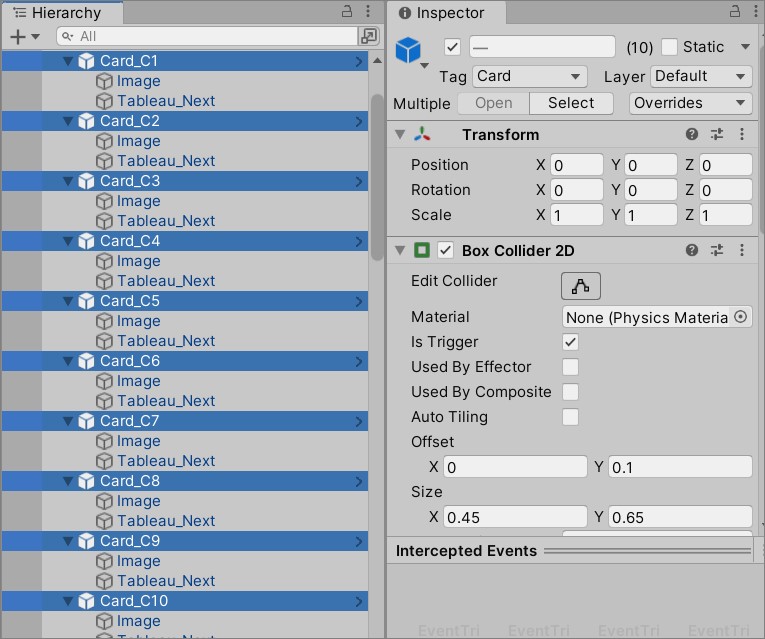Viewport: 765px width, 639px height.
Task: Click the prefab Open button
Action: point(494,103)
